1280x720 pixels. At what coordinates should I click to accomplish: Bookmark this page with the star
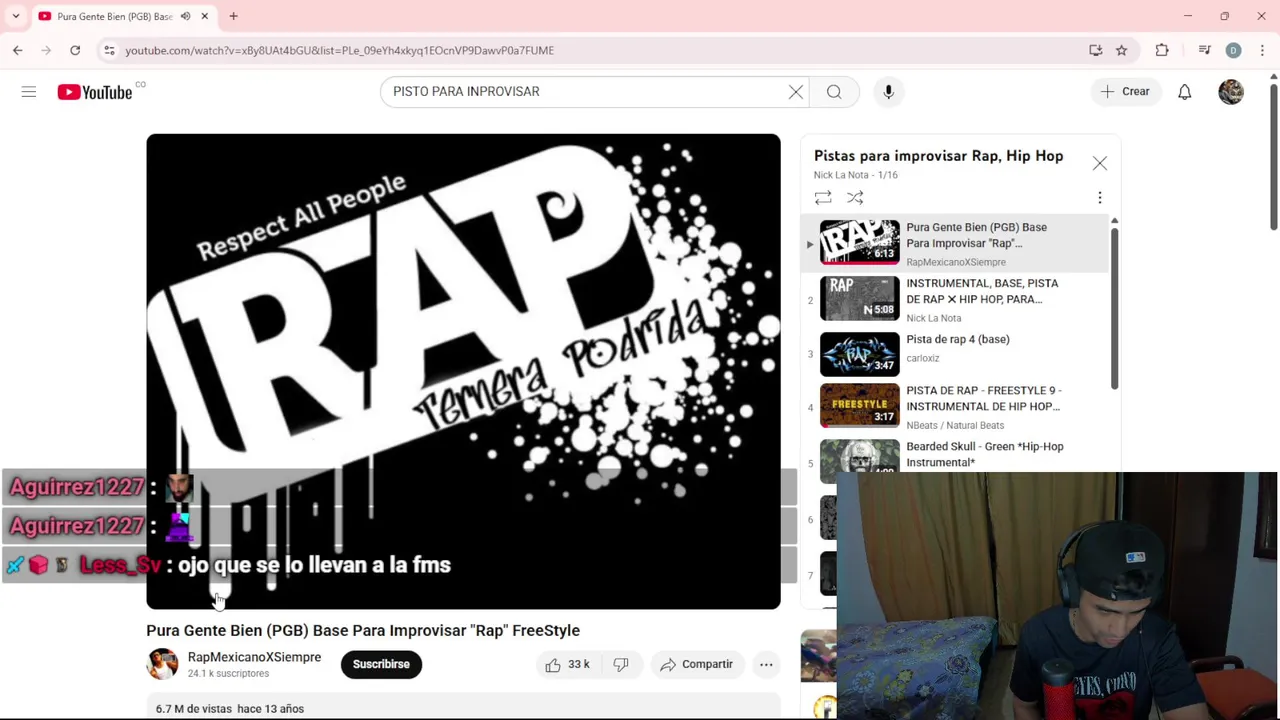[x=1122, y=50]
